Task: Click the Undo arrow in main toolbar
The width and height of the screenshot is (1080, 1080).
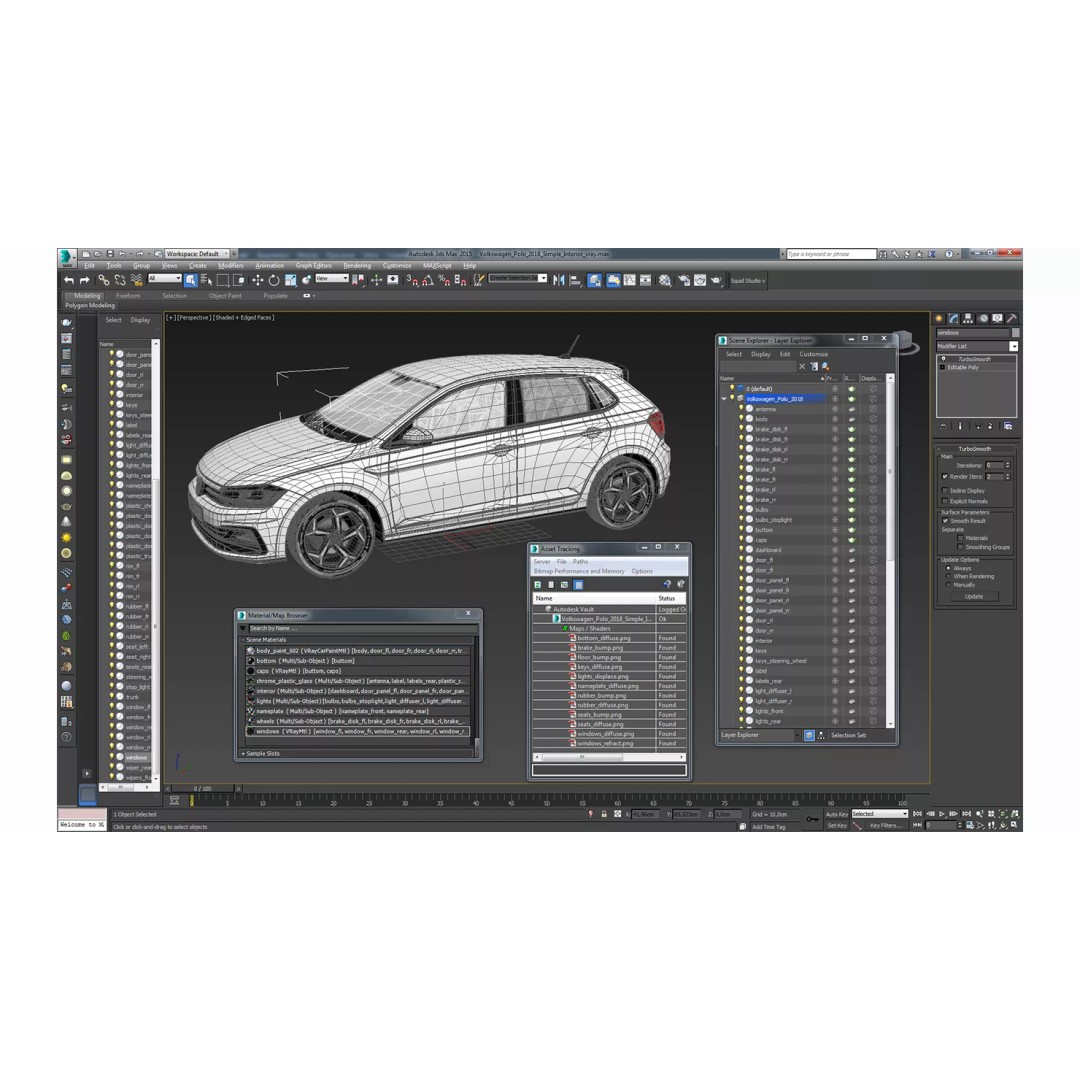Action: pos(69,280)
